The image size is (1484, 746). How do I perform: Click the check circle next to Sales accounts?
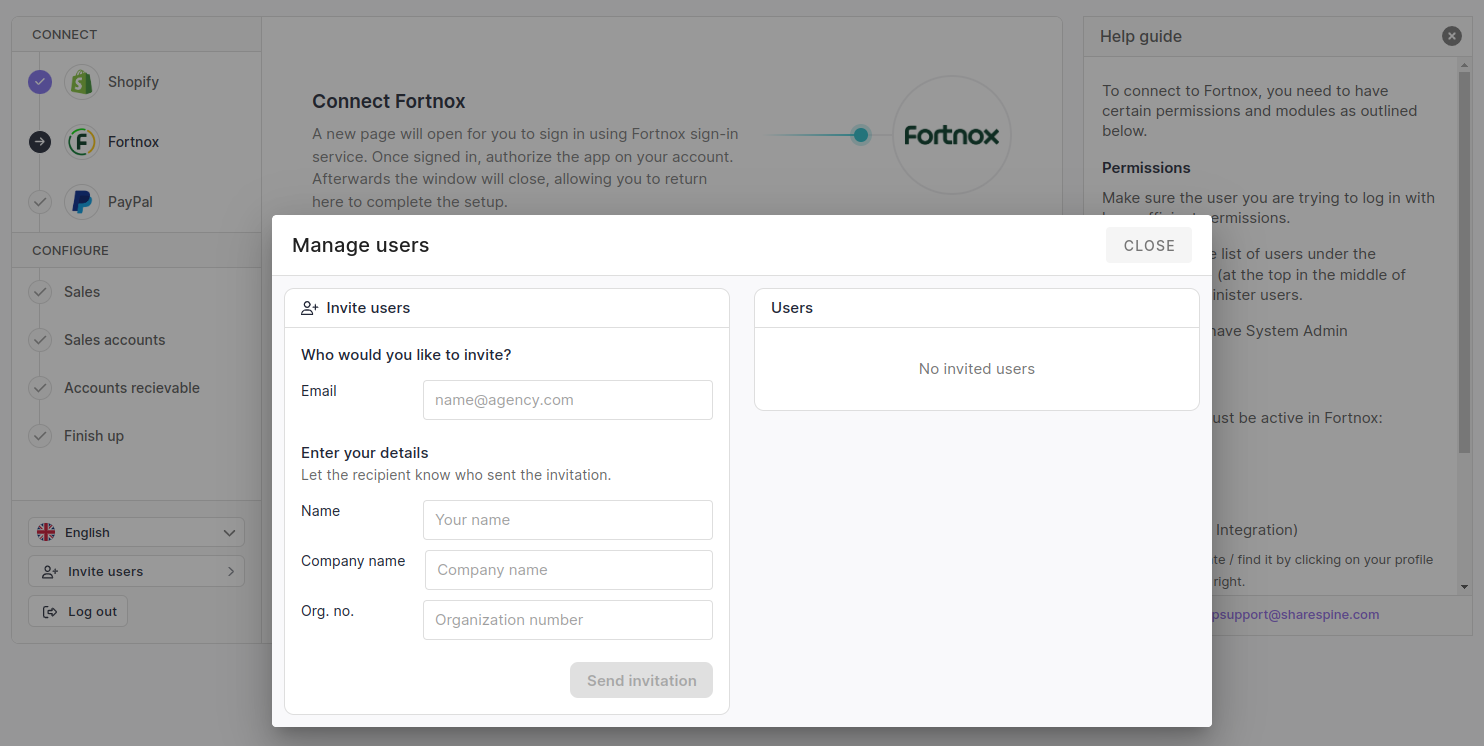[40, 340]
